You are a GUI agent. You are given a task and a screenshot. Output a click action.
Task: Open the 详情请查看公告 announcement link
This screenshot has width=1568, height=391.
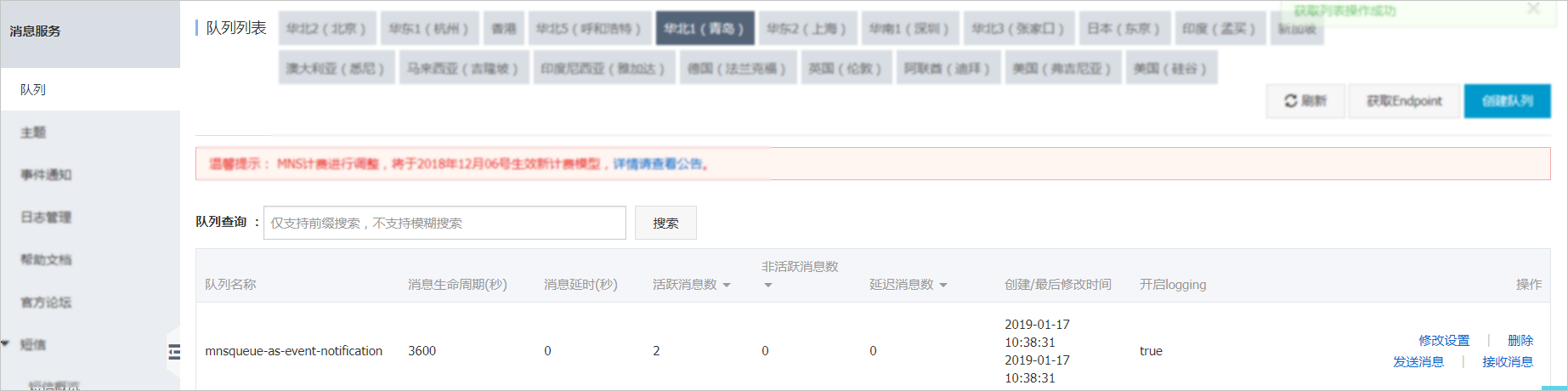[659, 164]
